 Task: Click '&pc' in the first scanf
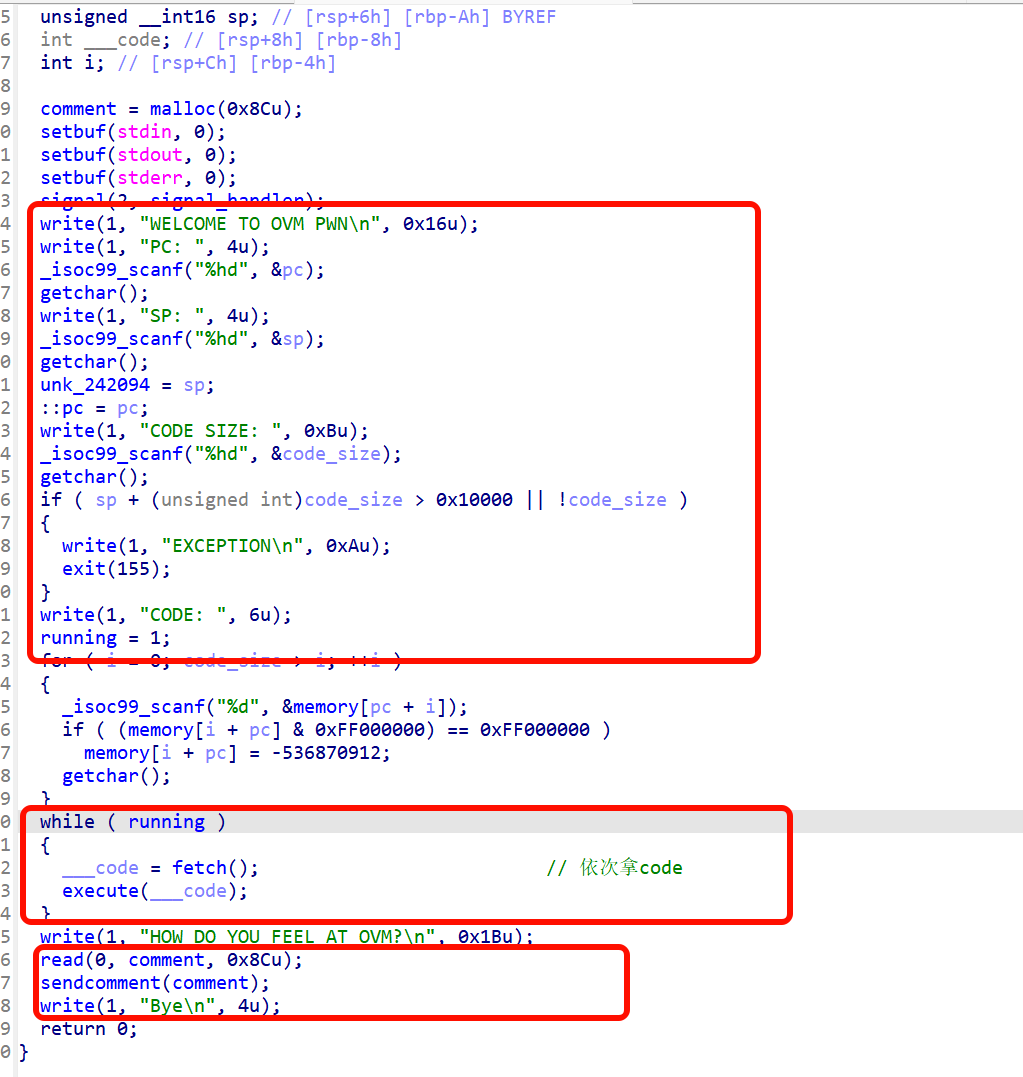coord(287,269)
